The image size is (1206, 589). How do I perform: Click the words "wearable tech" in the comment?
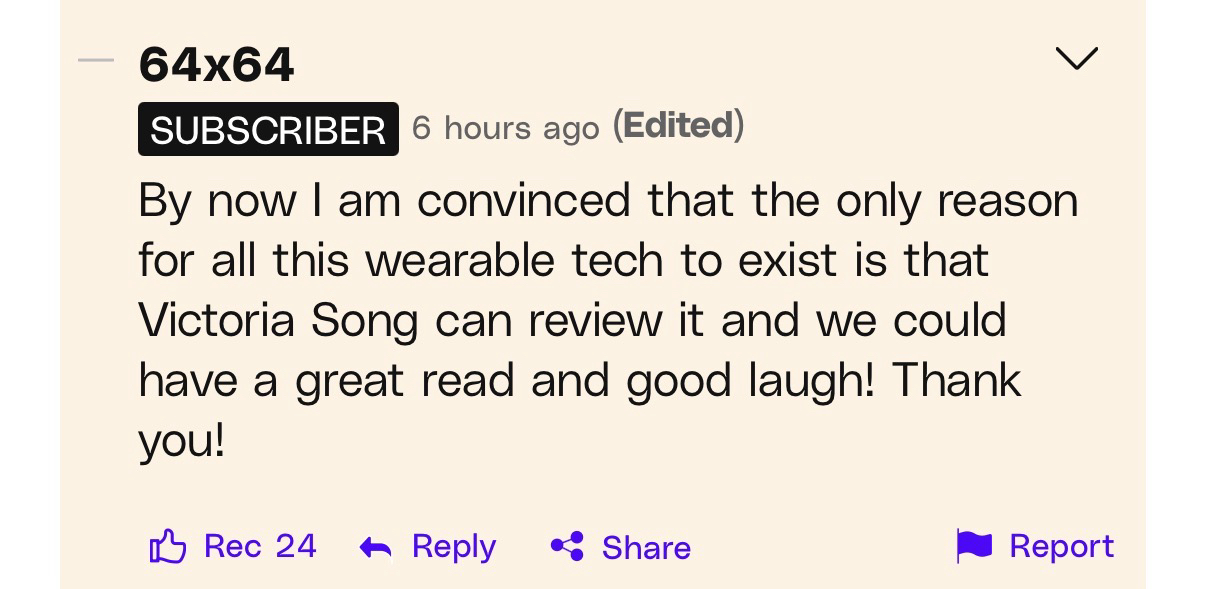pyautogui.click(x=513, y=260)
